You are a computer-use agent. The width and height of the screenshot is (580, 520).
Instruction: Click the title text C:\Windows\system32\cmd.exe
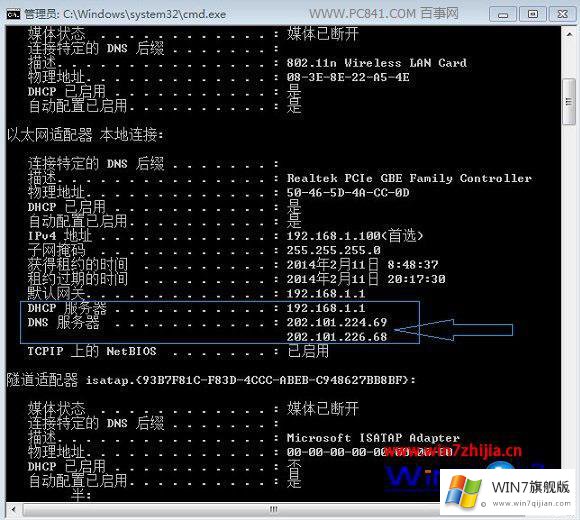pyautogui.click(x=145, y=14)
